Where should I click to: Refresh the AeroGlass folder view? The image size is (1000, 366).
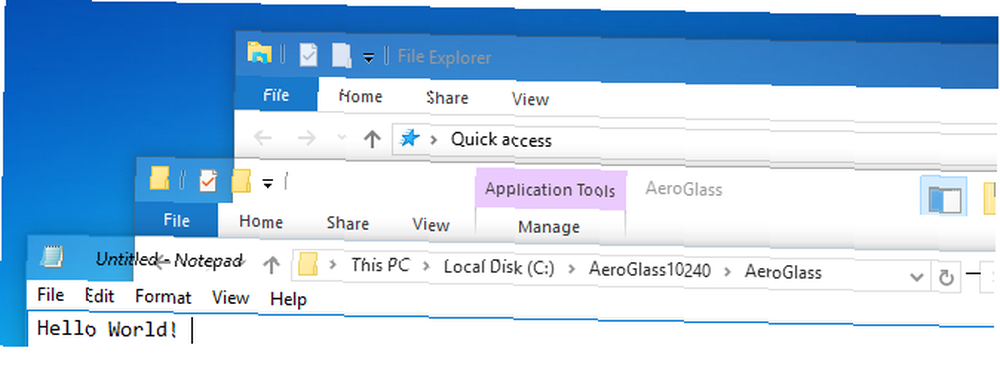pyautogui.click(x=946, y=277)
